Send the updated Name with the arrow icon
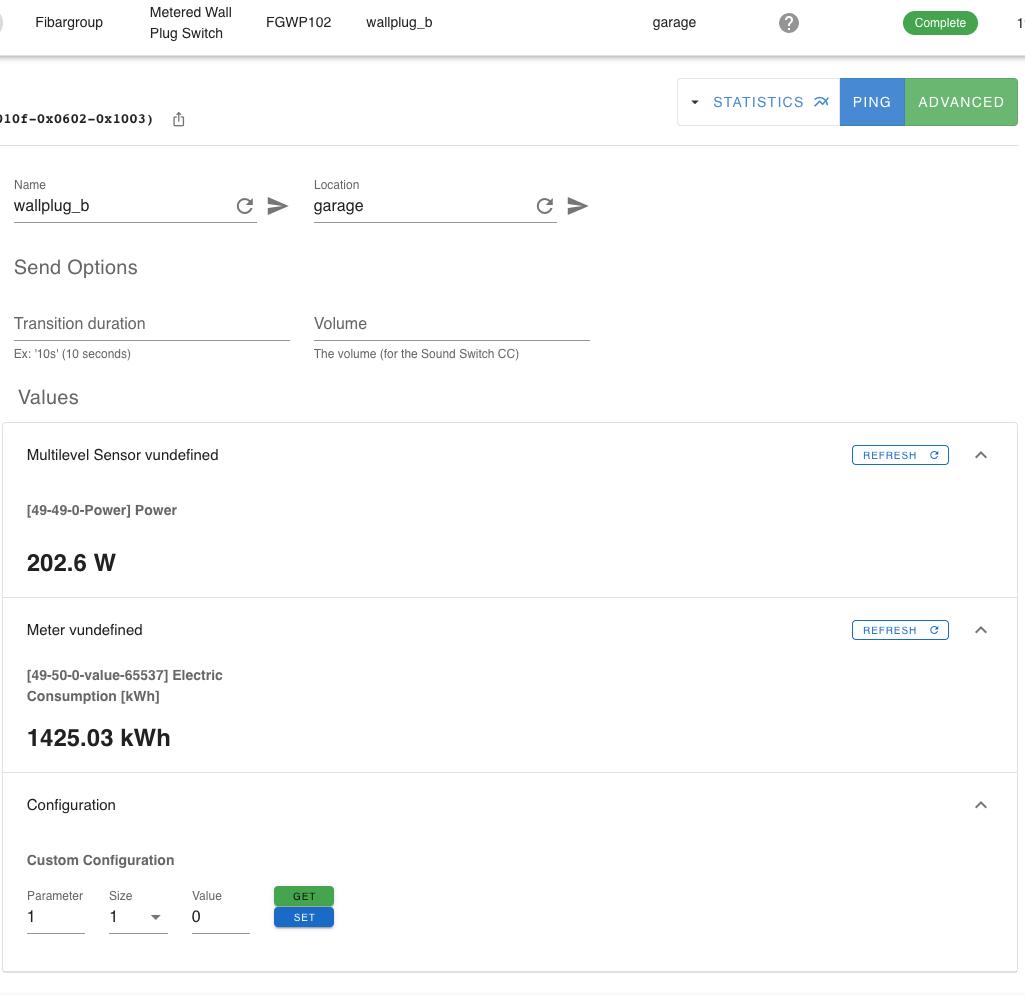1025x995 pixels. 277,206
